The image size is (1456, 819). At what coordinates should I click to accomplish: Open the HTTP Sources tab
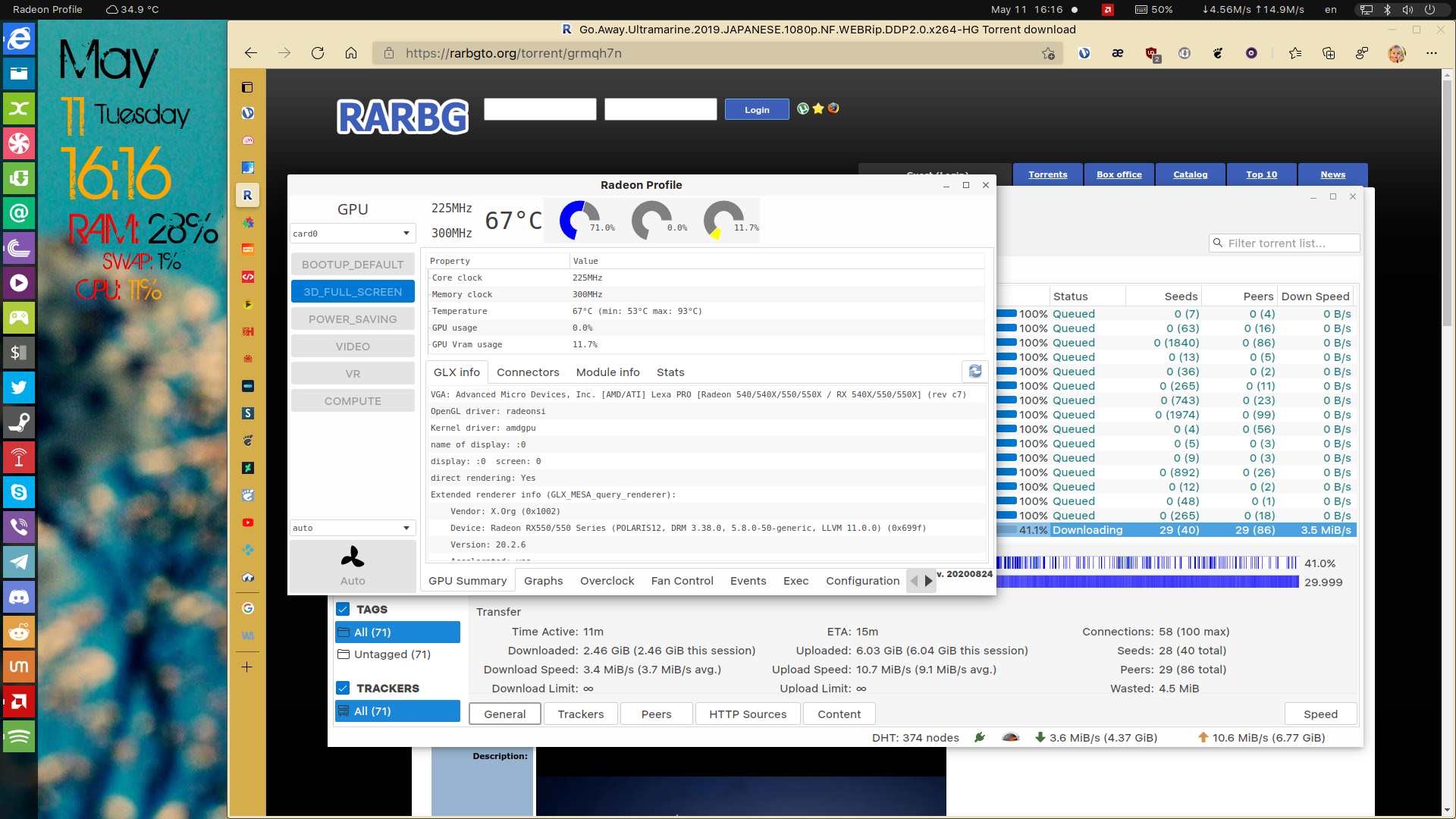(748, 714)
